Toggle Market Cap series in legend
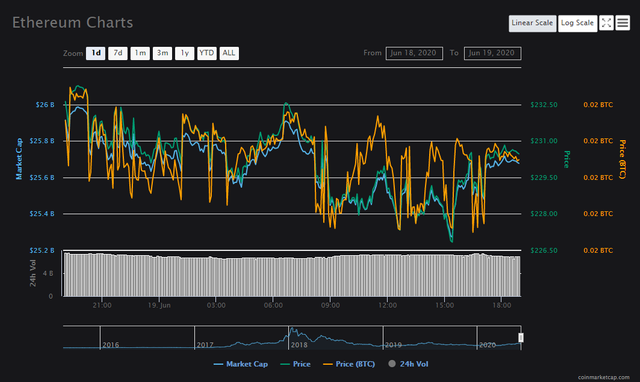This screenshot has width=640, height=382. coord(241,364)
